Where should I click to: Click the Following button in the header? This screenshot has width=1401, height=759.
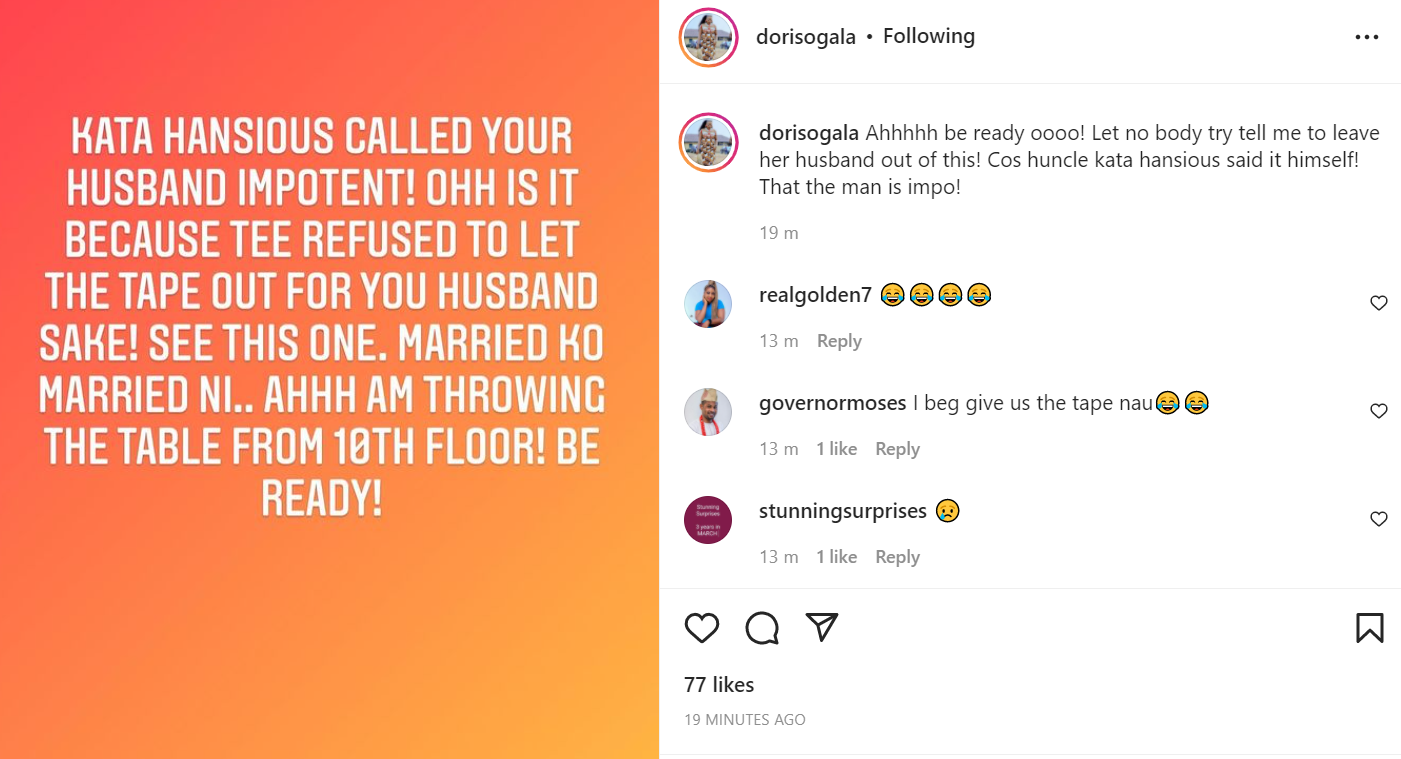(x=929, y=36)
